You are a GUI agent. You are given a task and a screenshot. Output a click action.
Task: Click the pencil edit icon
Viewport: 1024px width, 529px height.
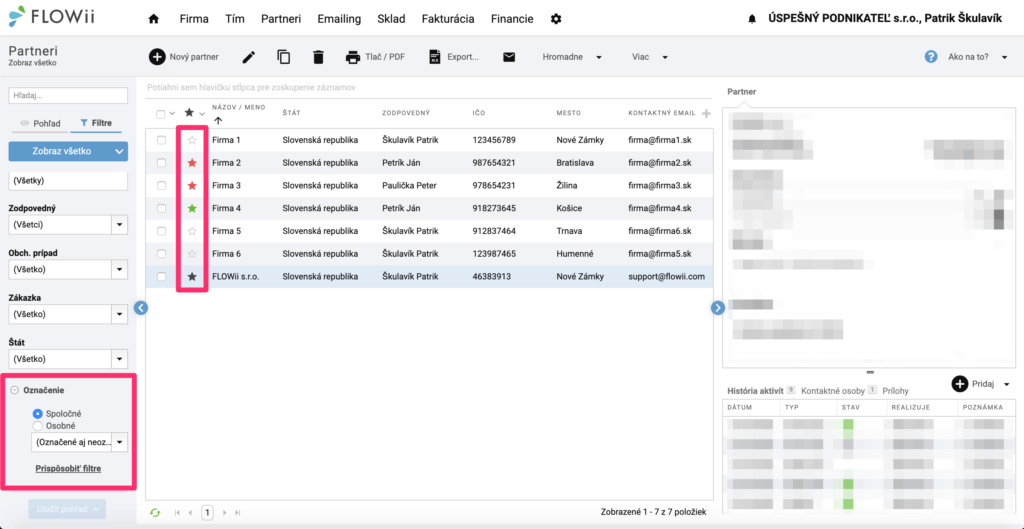(248, 57)
